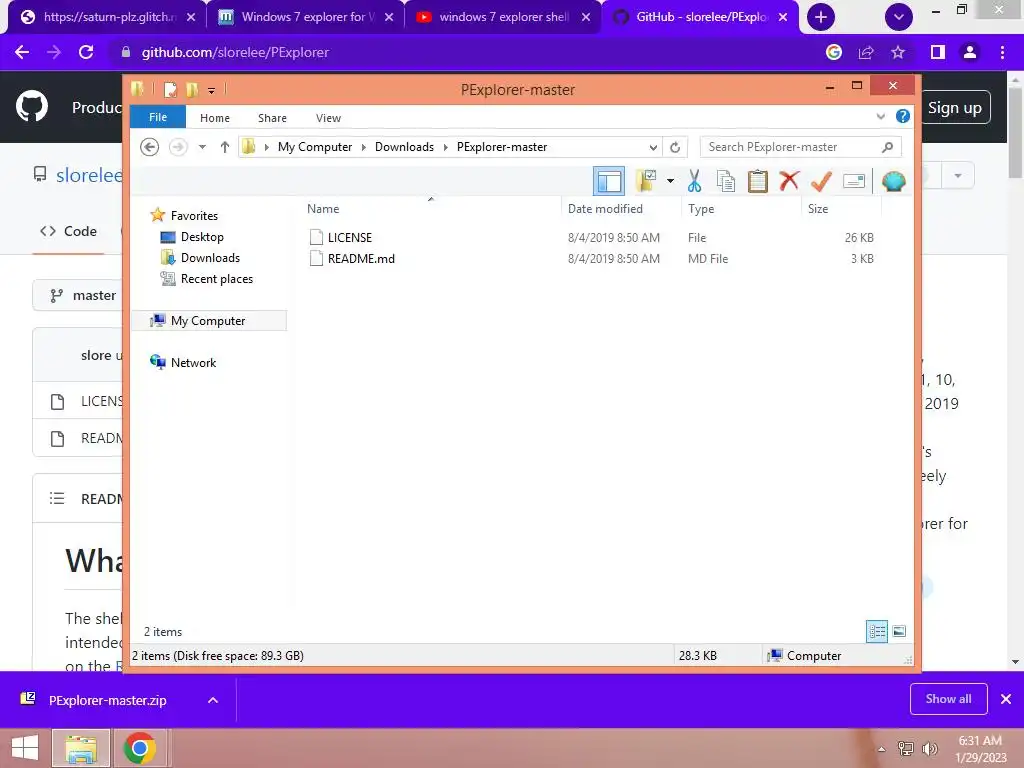The width and height of the screenshot is (1024, 768).
Task: Select Downloads in navigation pane
Action: [210, 257]
